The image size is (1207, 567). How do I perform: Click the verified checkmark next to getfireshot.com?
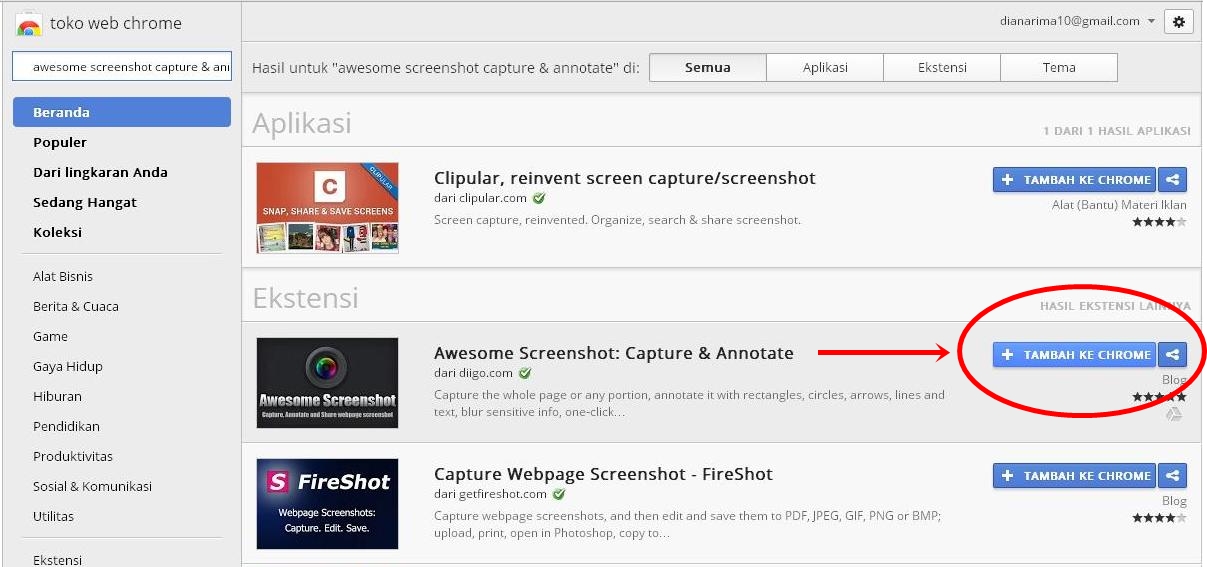coord(558,494)
